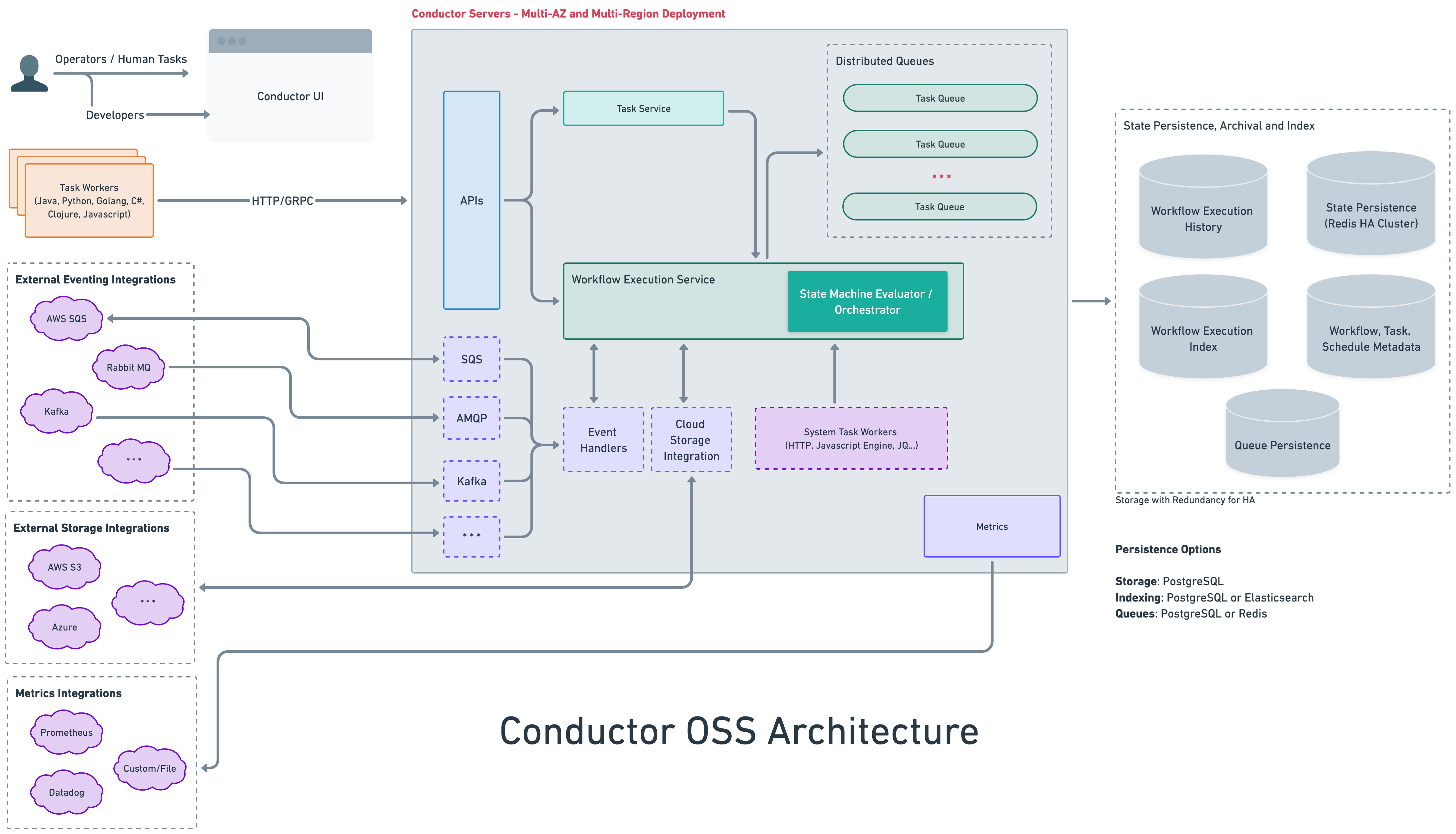The height and width of the screenshot is (834, 1456).
Task: Click the Queue Persistence cylinder
Action: pyautogui.click(x=1282, y=433)
